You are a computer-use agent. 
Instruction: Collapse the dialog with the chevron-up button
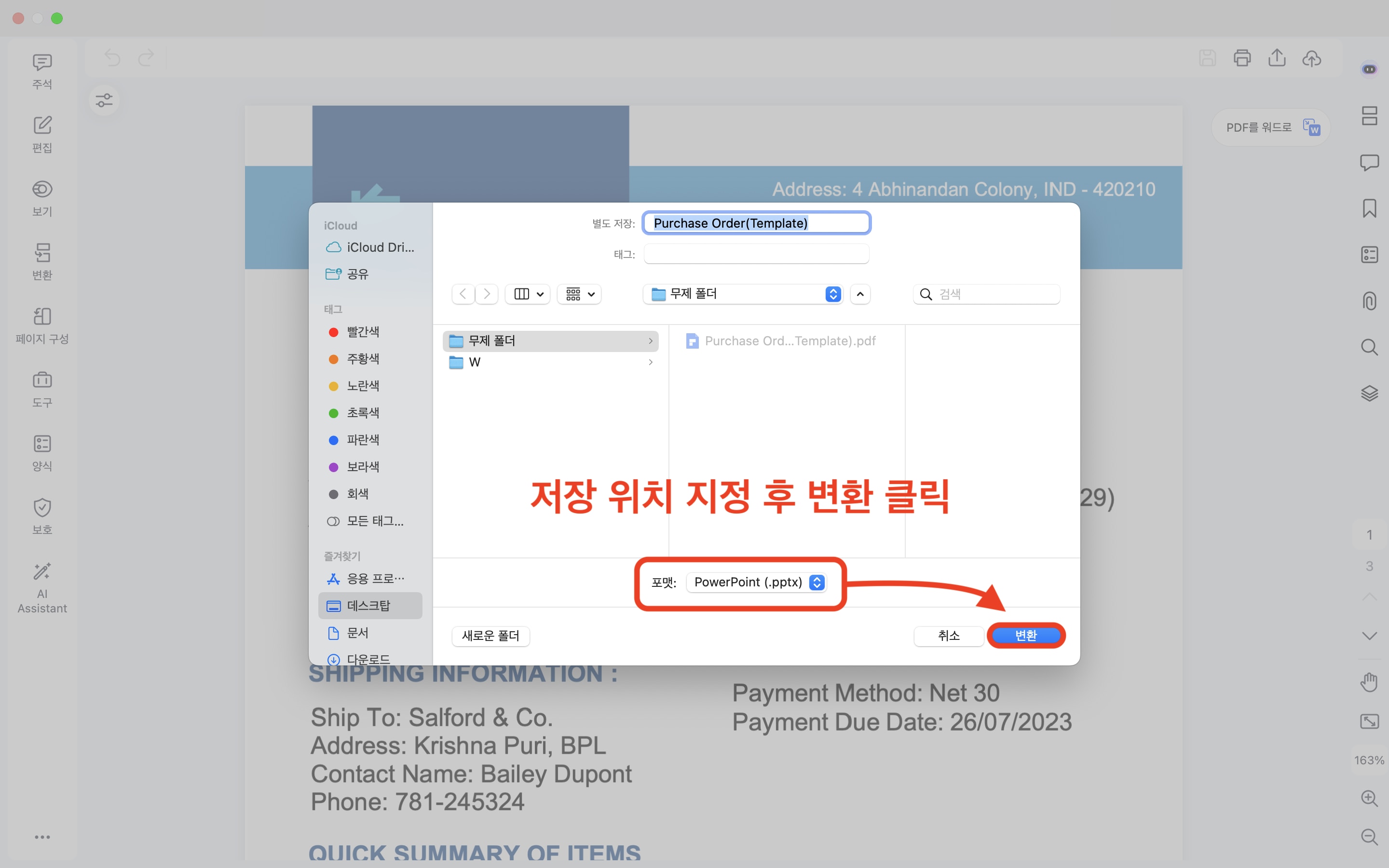pos(860,294)
